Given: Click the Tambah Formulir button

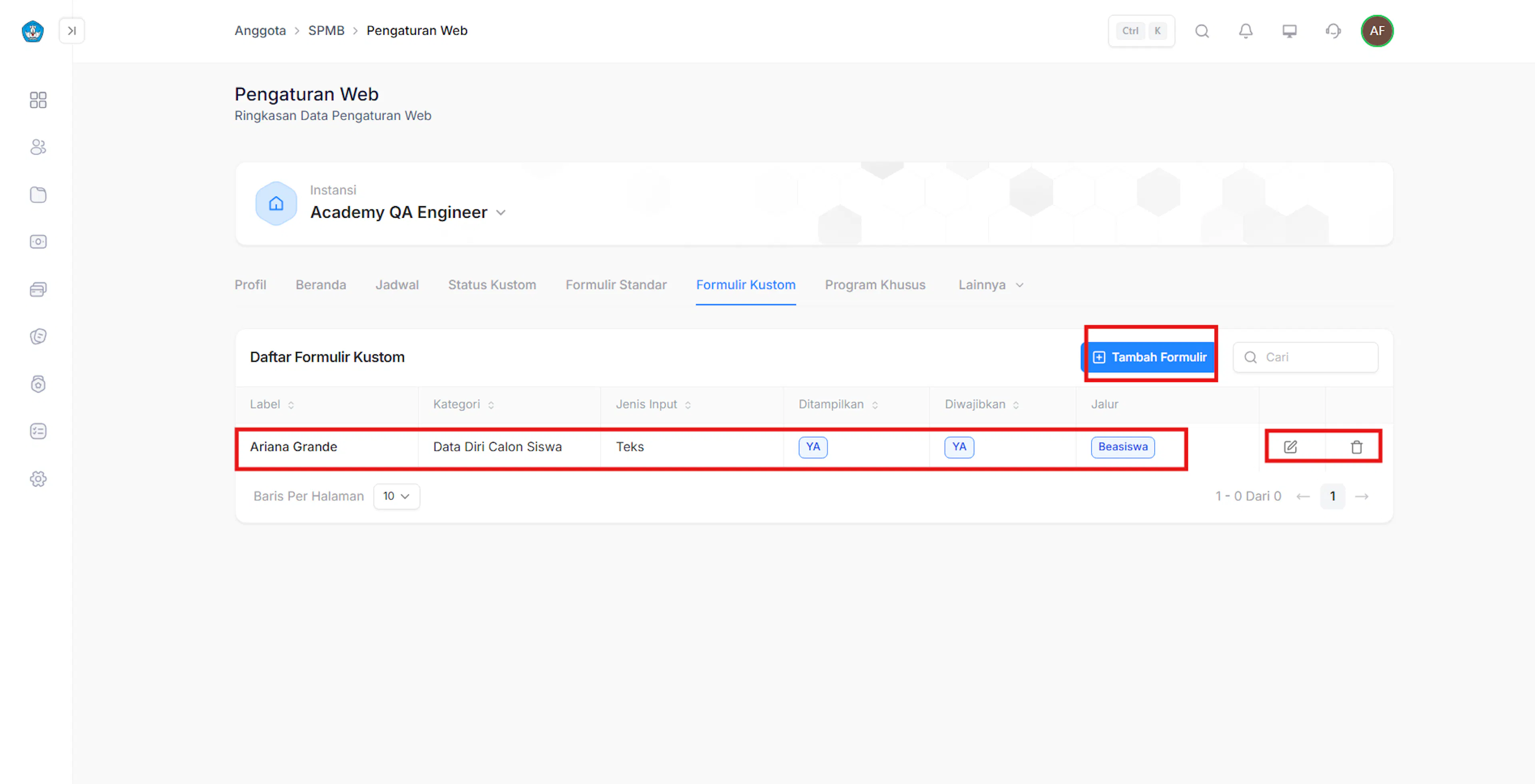Looking at the screenshot, I should [x=1148, y=358].
